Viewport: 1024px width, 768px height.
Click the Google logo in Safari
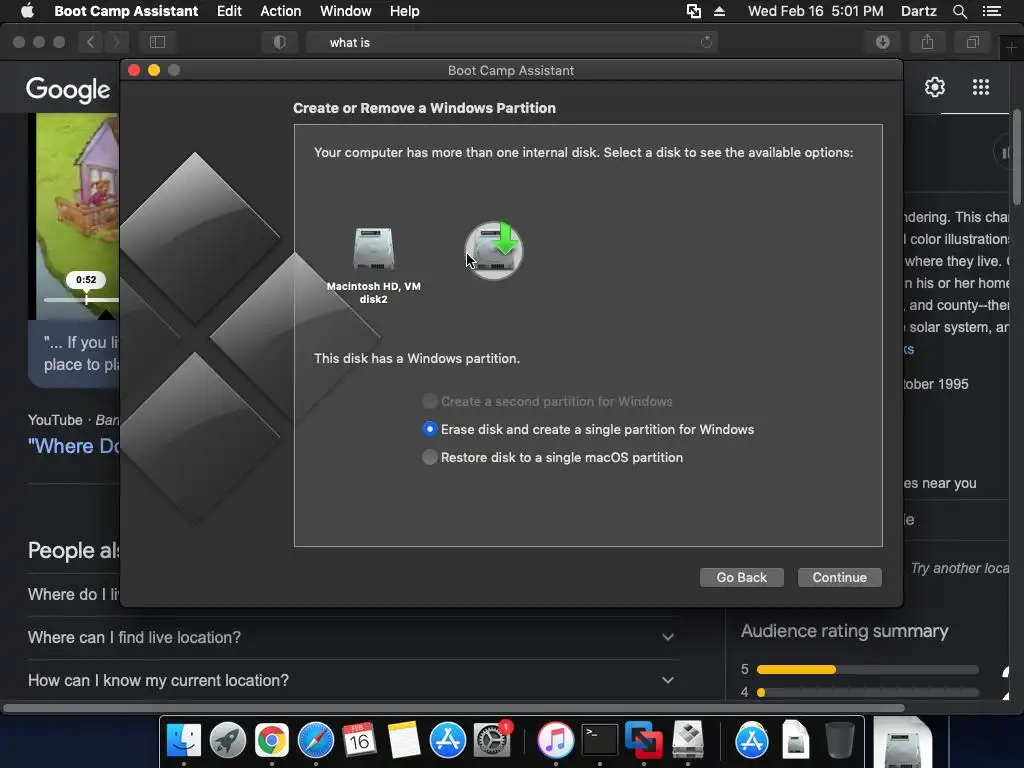tap(68, 89)
